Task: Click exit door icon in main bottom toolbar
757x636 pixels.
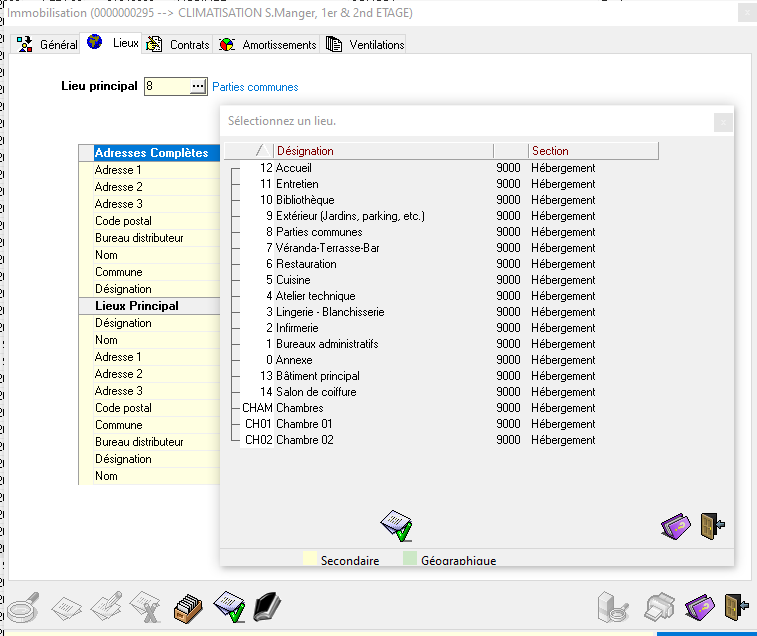Action: (736, 606)
